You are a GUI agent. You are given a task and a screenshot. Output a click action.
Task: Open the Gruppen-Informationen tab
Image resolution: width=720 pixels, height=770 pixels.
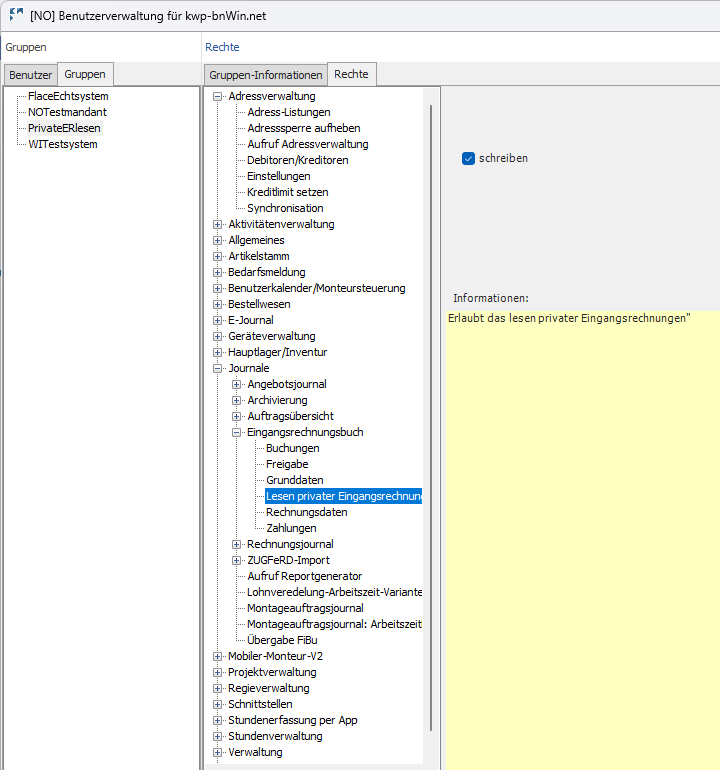[266, 75]
